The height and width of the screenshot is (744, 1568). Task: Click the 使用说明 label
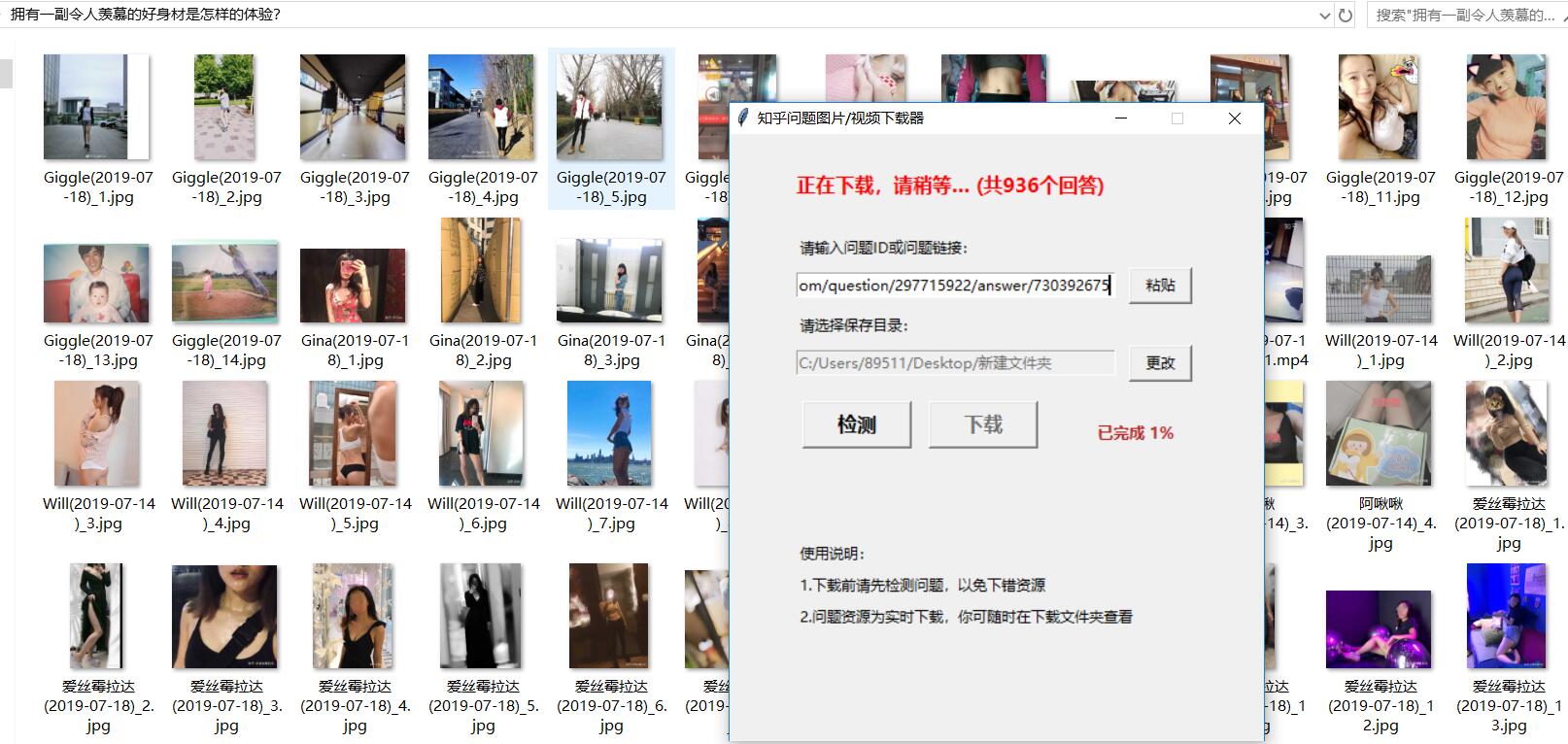(833, 554)
